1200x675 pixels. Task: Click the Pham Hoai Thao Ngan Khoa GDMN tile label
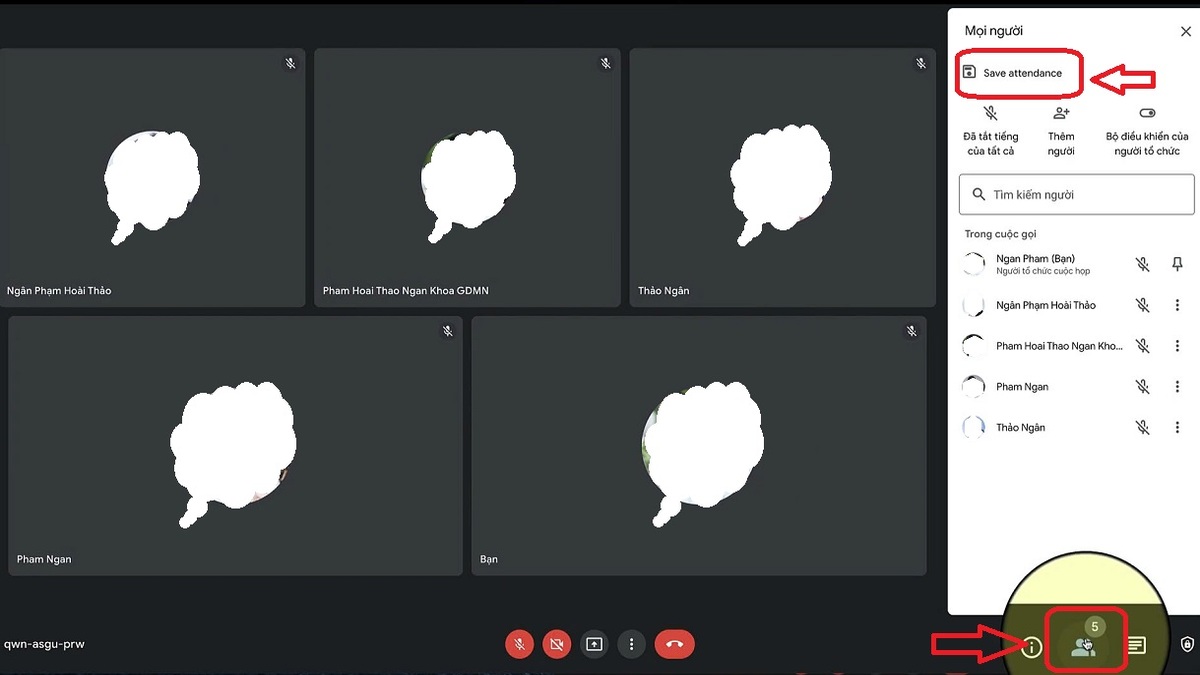(406, 291)
